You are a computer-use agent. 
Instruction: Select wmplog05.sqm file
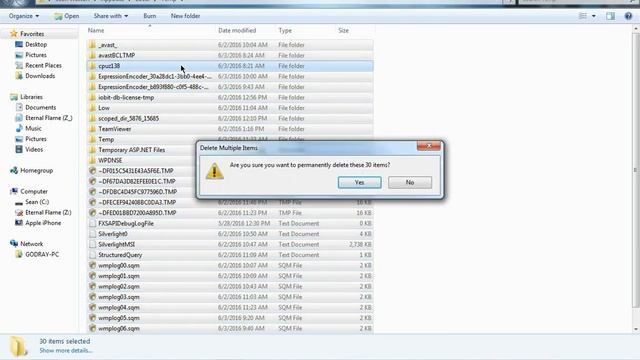point(119,318)
